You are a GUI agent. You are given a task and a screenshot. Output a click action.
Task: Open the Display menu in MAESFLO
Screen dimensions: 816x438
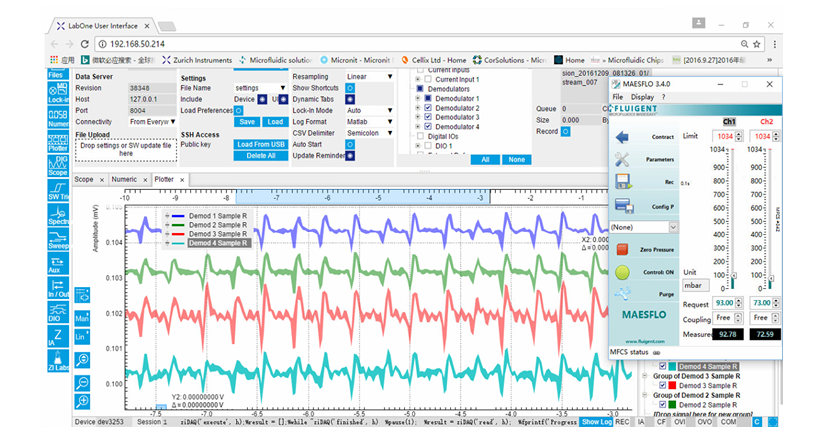pos(644,97)
